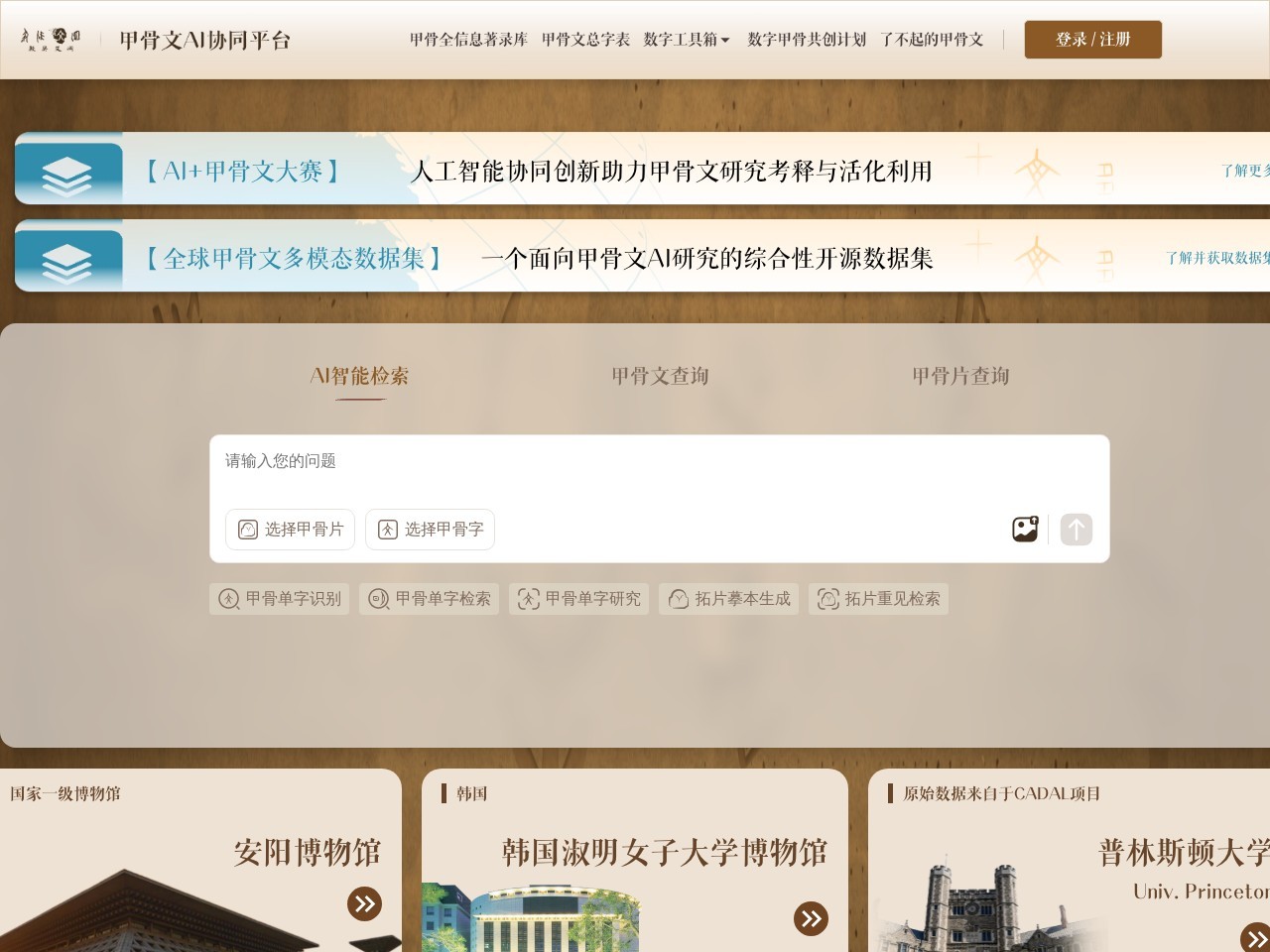The height and width of the screenshot is (952, 1270).
Task: Click the 安阳博物馆 card title
Action: [308, 852]
